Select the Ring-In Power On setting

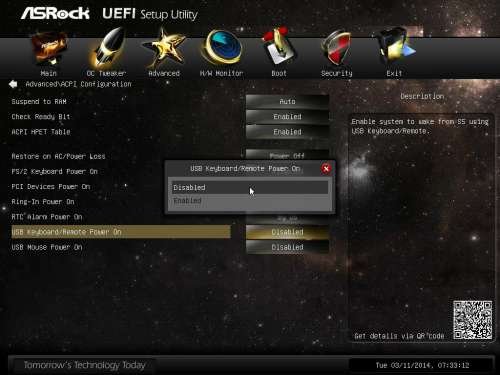coord(43,202)
